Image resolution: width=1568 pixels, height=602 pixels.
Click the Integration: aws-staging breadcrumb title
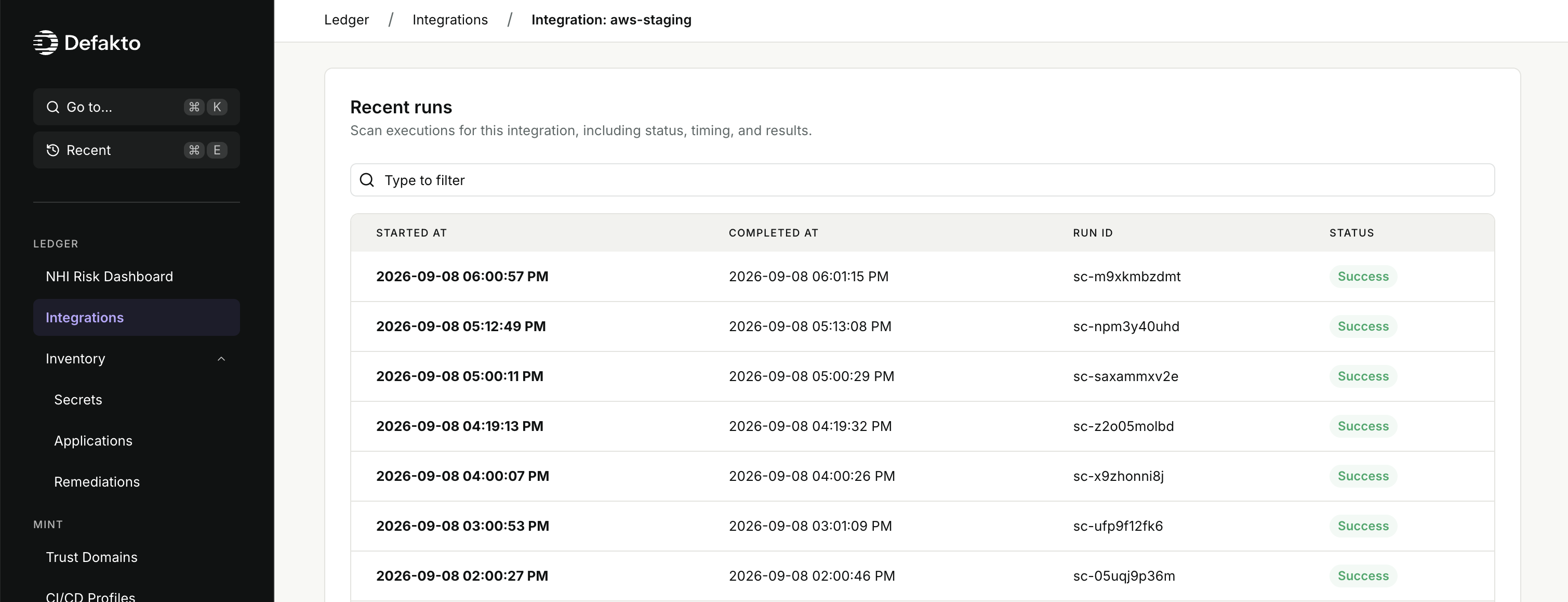[611, 20]
